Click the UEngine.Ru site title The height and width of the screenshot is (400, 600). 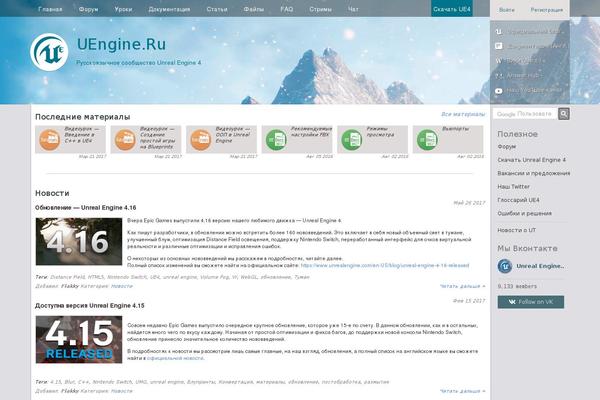[x=121, y=44]
